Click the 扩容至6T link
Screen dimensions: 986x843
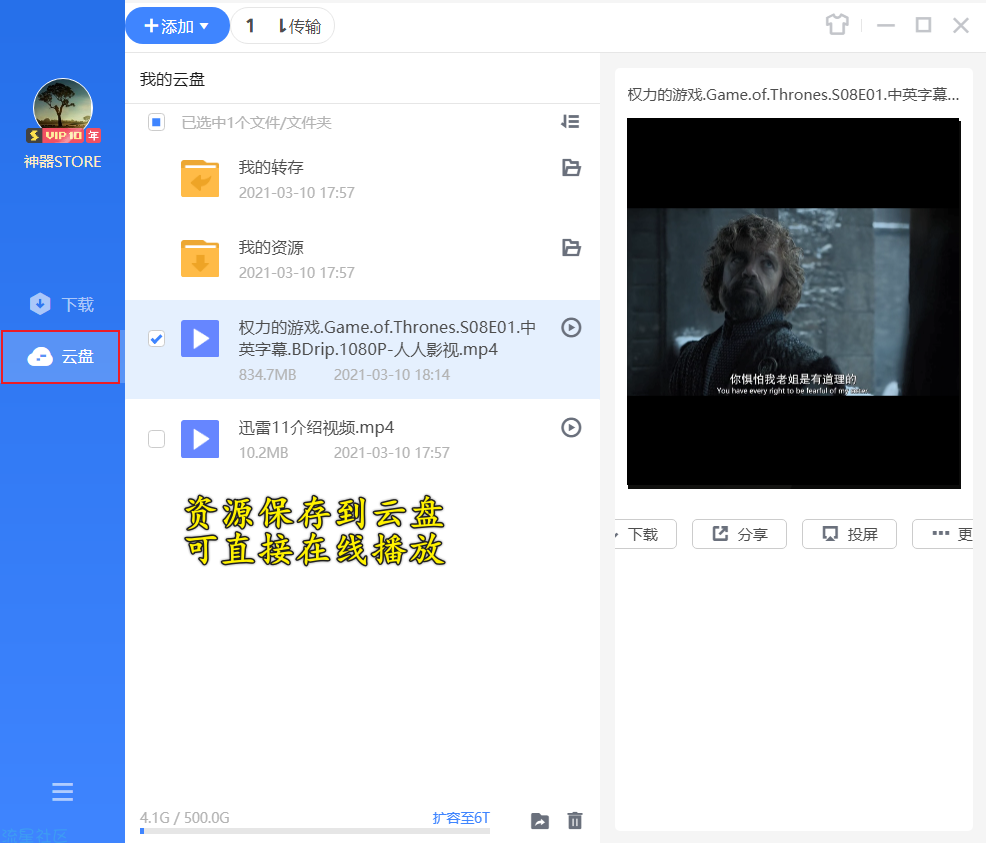(461, 818)
